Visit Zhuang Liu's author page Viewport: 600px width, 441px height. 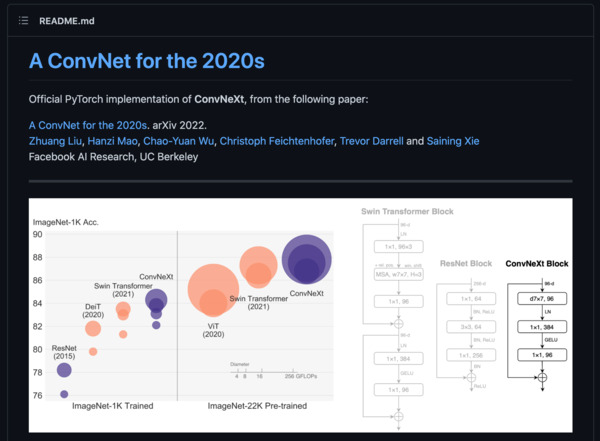tap(55, 141)
